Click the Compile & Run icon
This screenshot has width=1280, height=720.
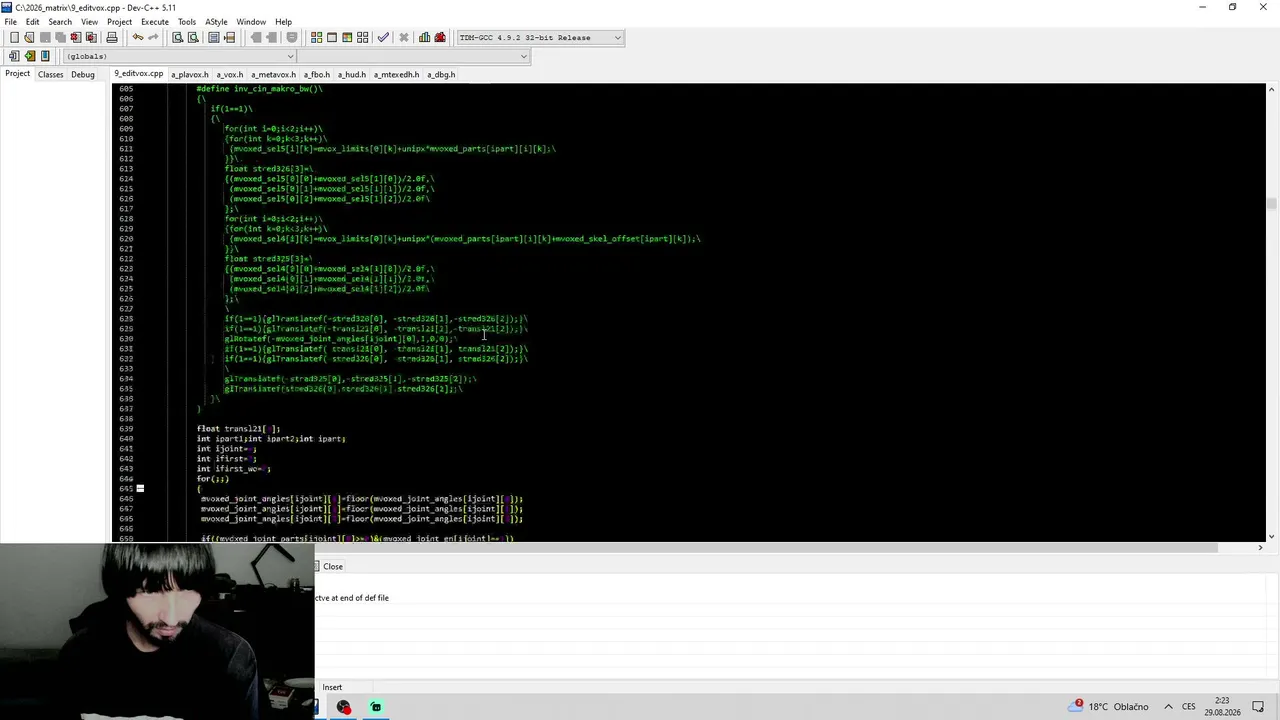[347, 37]
